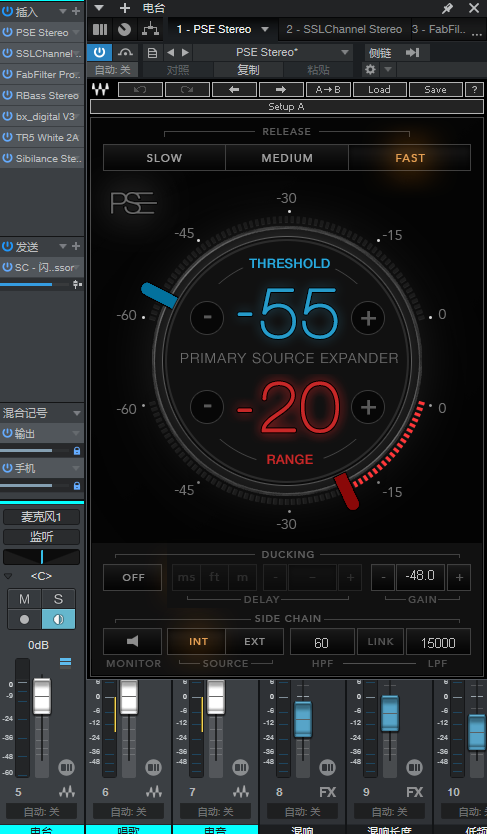Open insert menu arrow in 插入 header
The image size is (487, 834).
tap(63, 11)
